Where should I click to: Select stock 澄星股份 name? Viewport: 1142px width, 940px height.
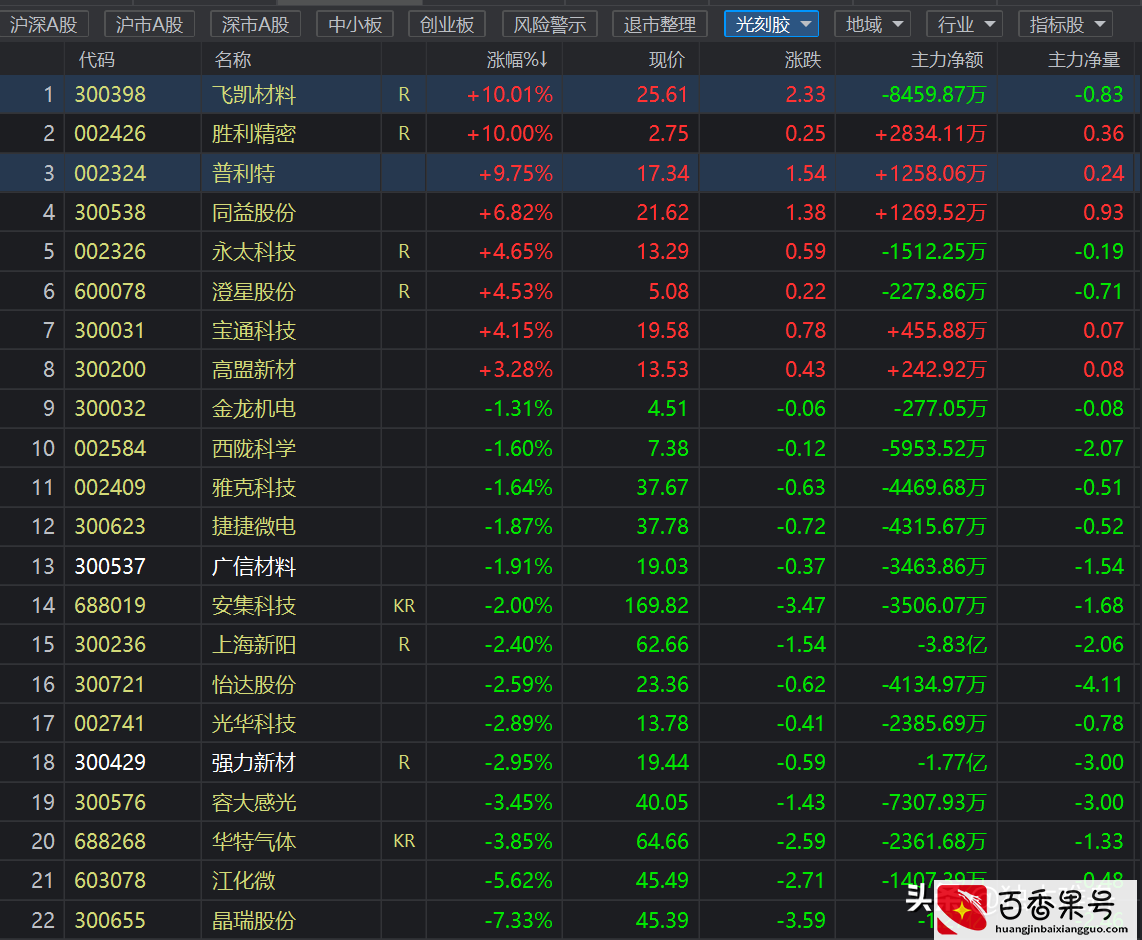pyautogui.click(x=253, y=291)
